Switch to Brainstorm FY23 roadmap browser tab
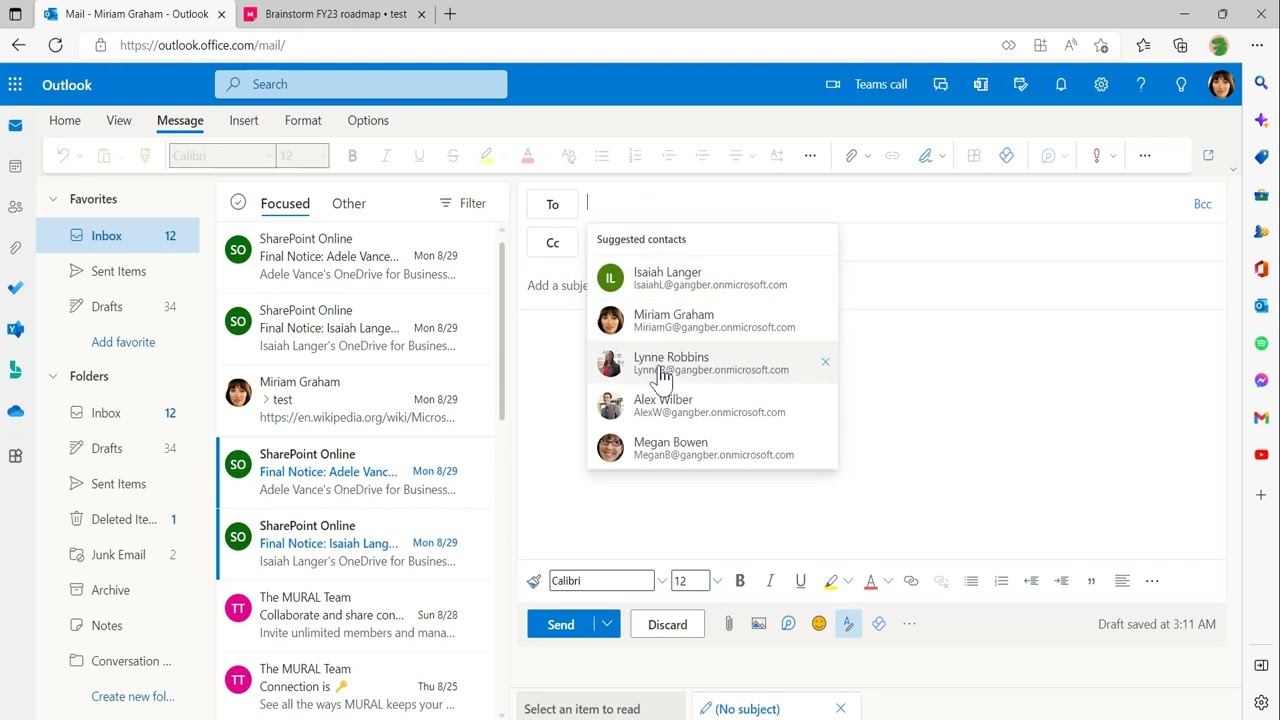Image resolution: width=1280 pixels, height=720 pixels. click(335, 14)
